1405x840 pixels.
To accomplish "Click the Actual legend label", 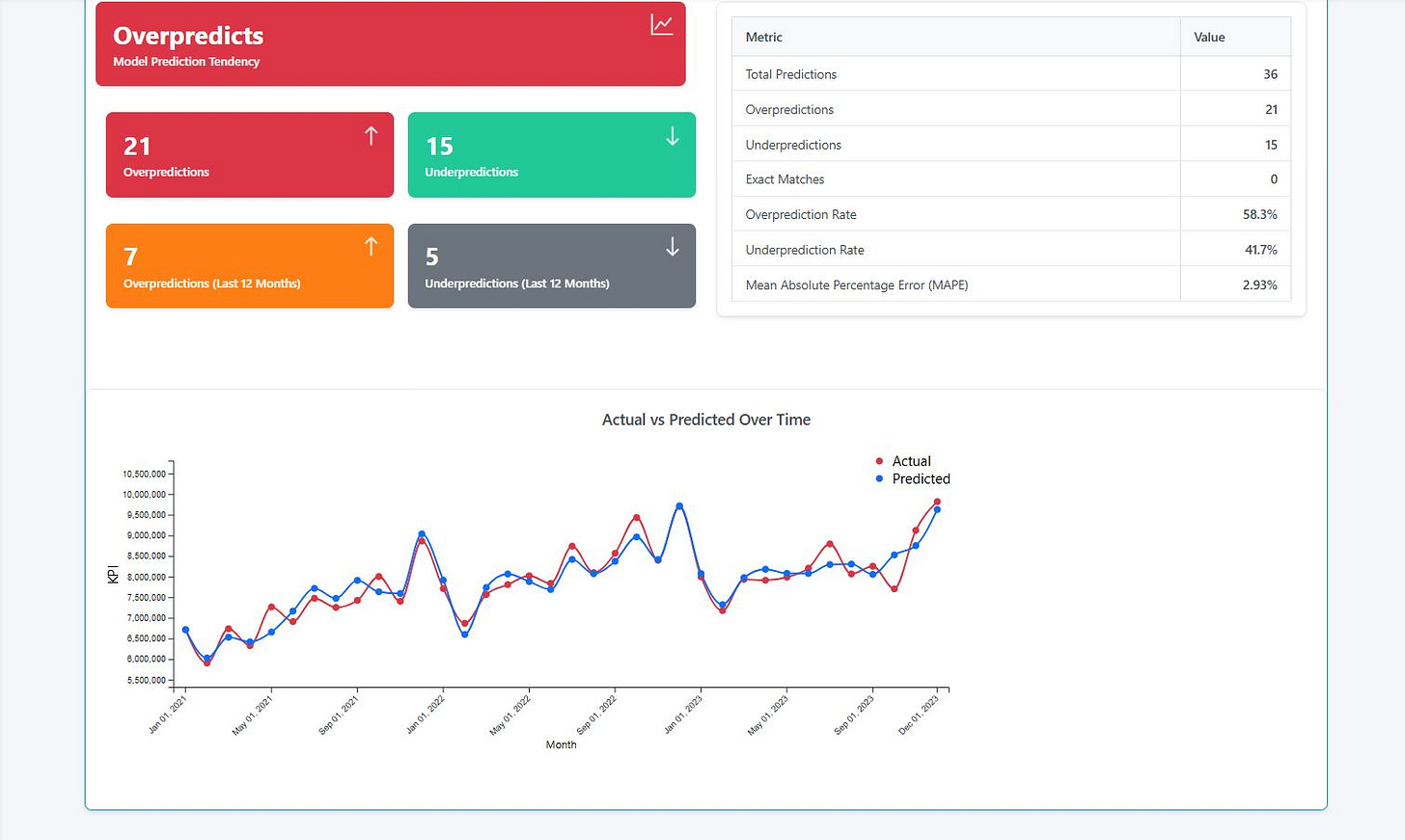I will [912, 461].
